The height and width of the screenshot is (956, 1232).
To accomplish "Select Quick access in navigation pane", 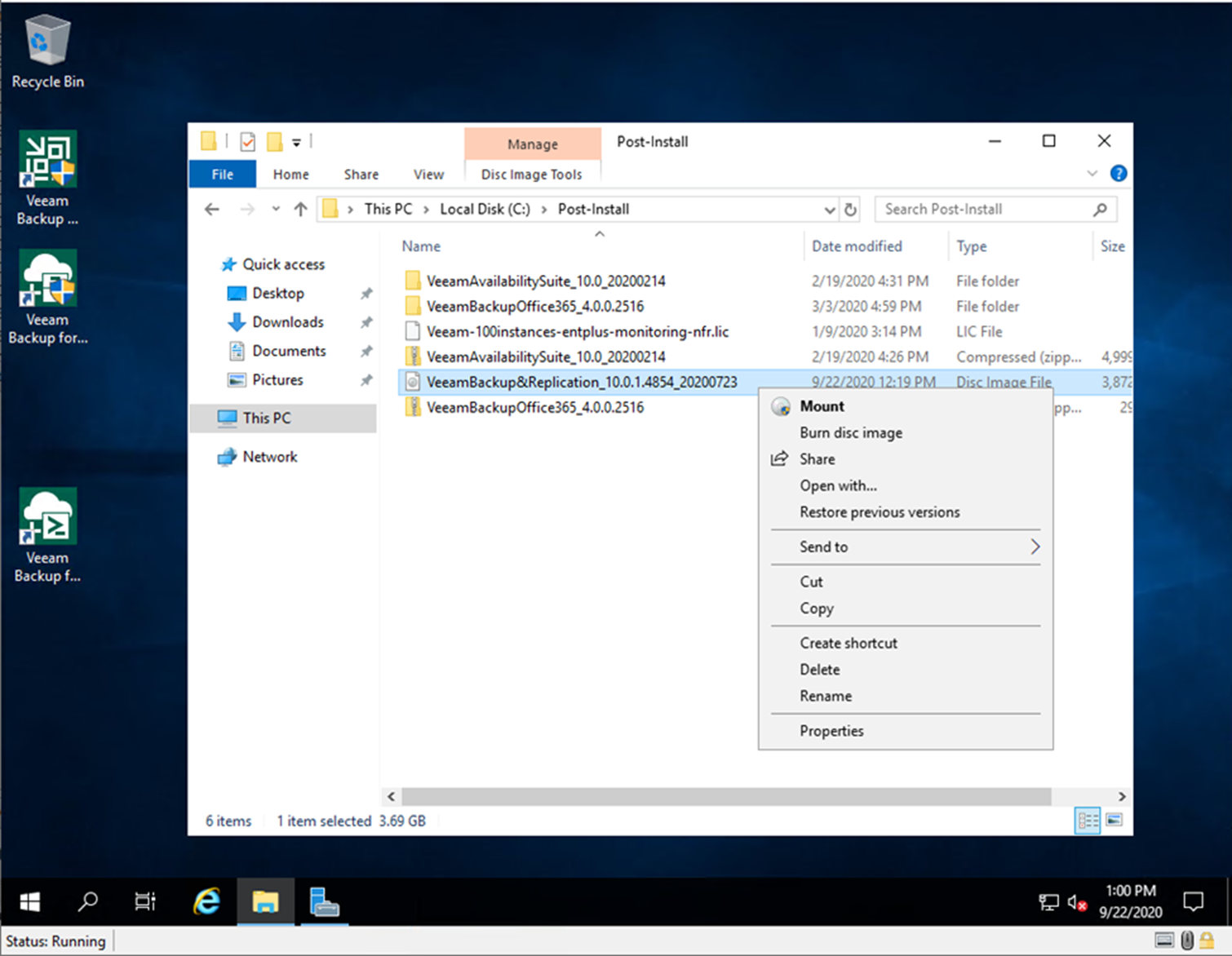I will 283,264.
